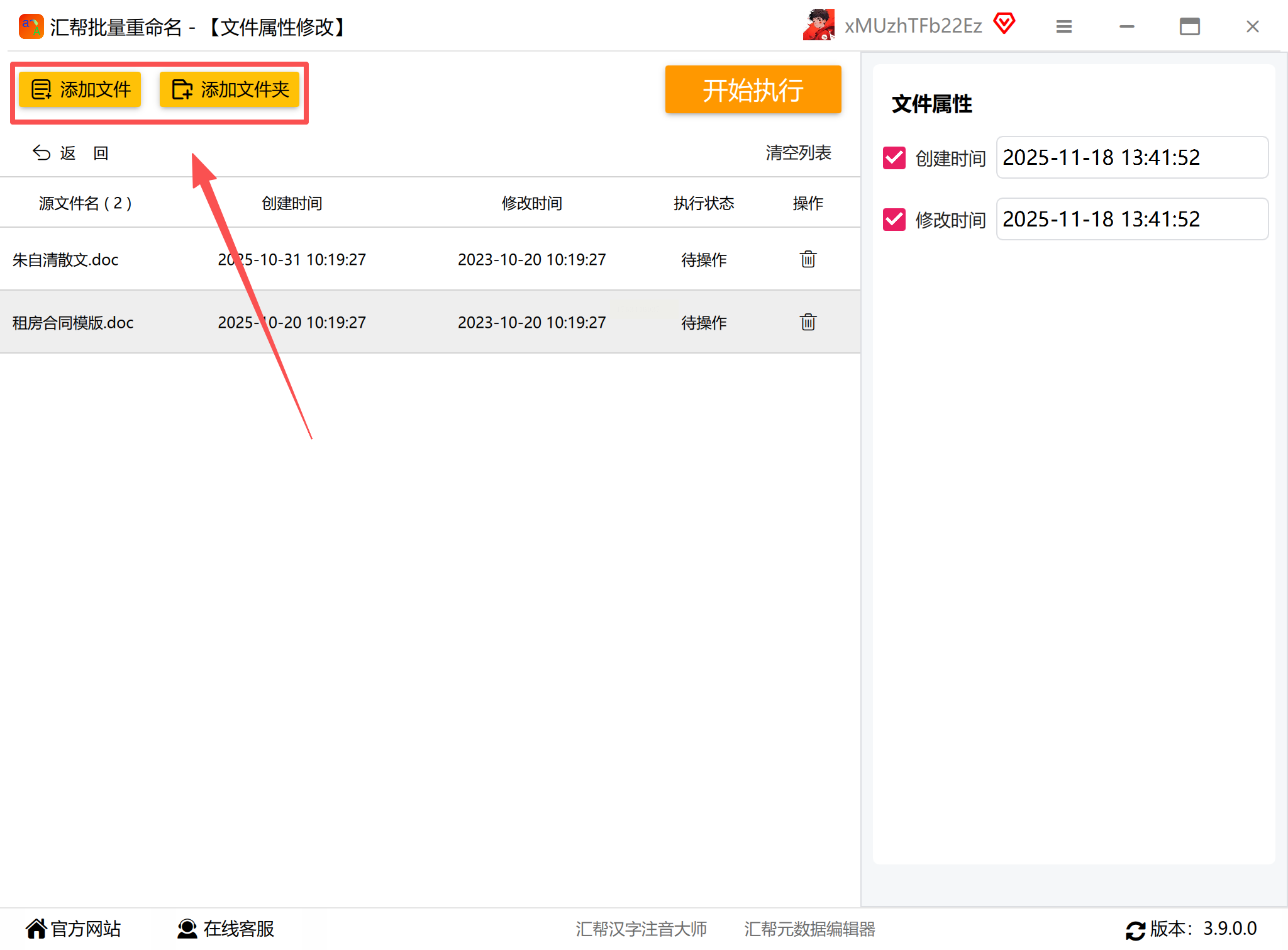
Task: Click 清空列表 to clear list
Action: 797,153
